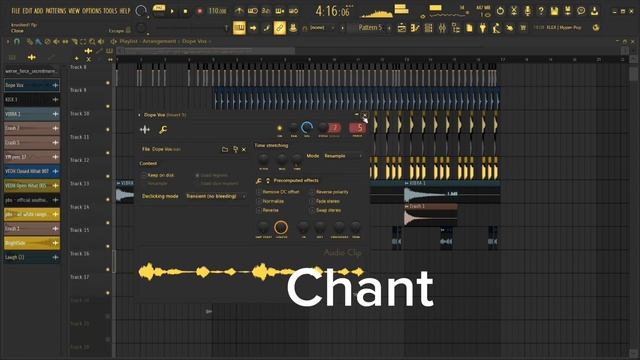This screenshot has width=640, height=360.
Task: Select the playlist mute tool icon
Action: (x=56, y=41)
